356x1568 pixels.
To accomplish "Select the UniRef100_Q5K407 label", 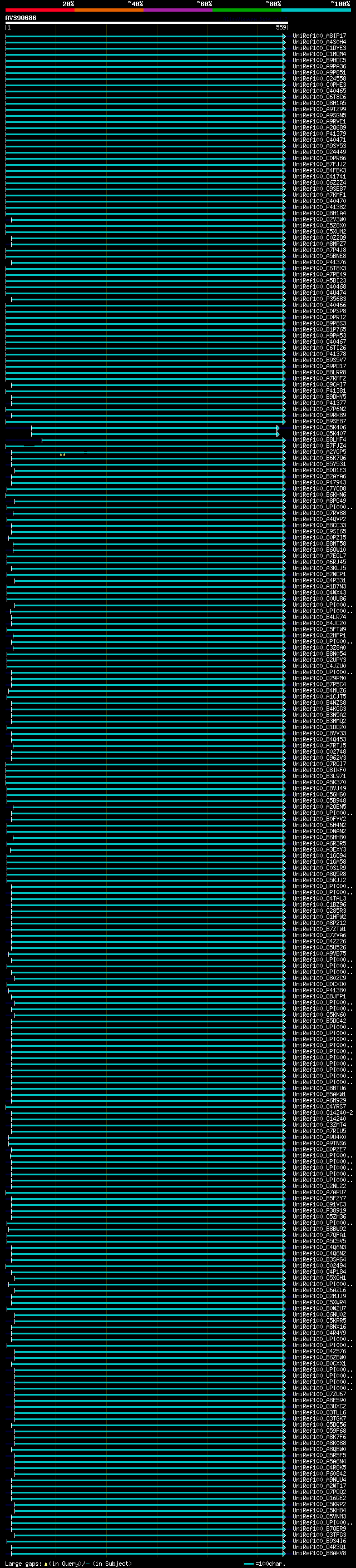I will (319, 433).
